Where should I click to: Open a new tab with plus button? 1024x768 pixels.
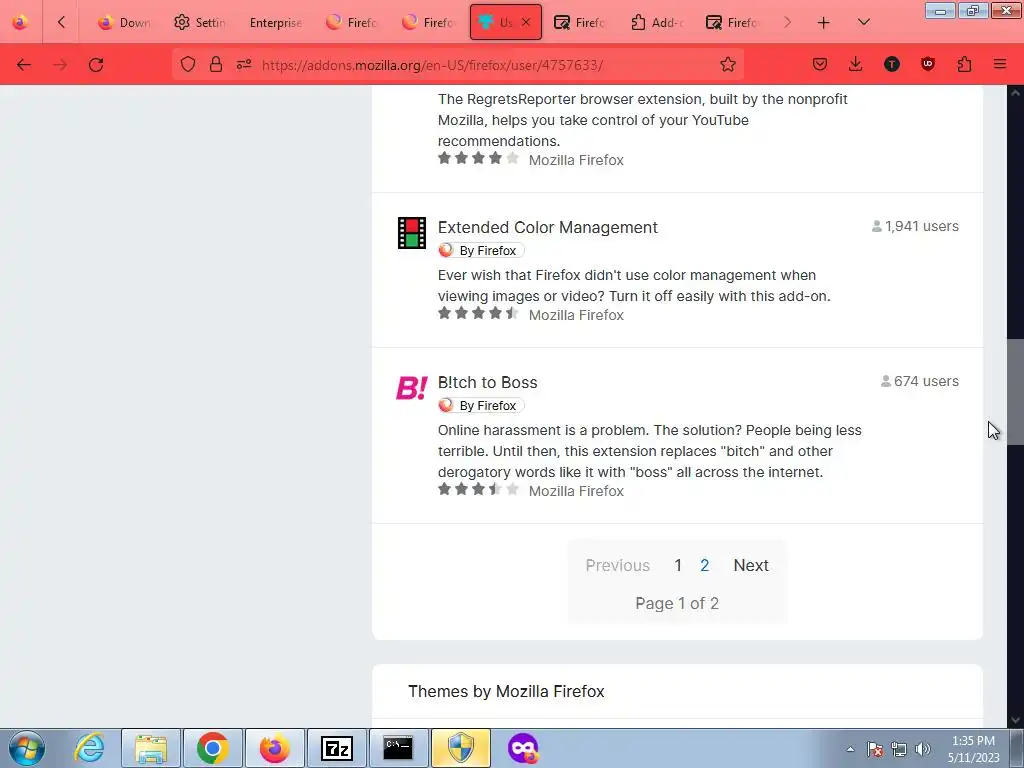(x=824, y=23)
